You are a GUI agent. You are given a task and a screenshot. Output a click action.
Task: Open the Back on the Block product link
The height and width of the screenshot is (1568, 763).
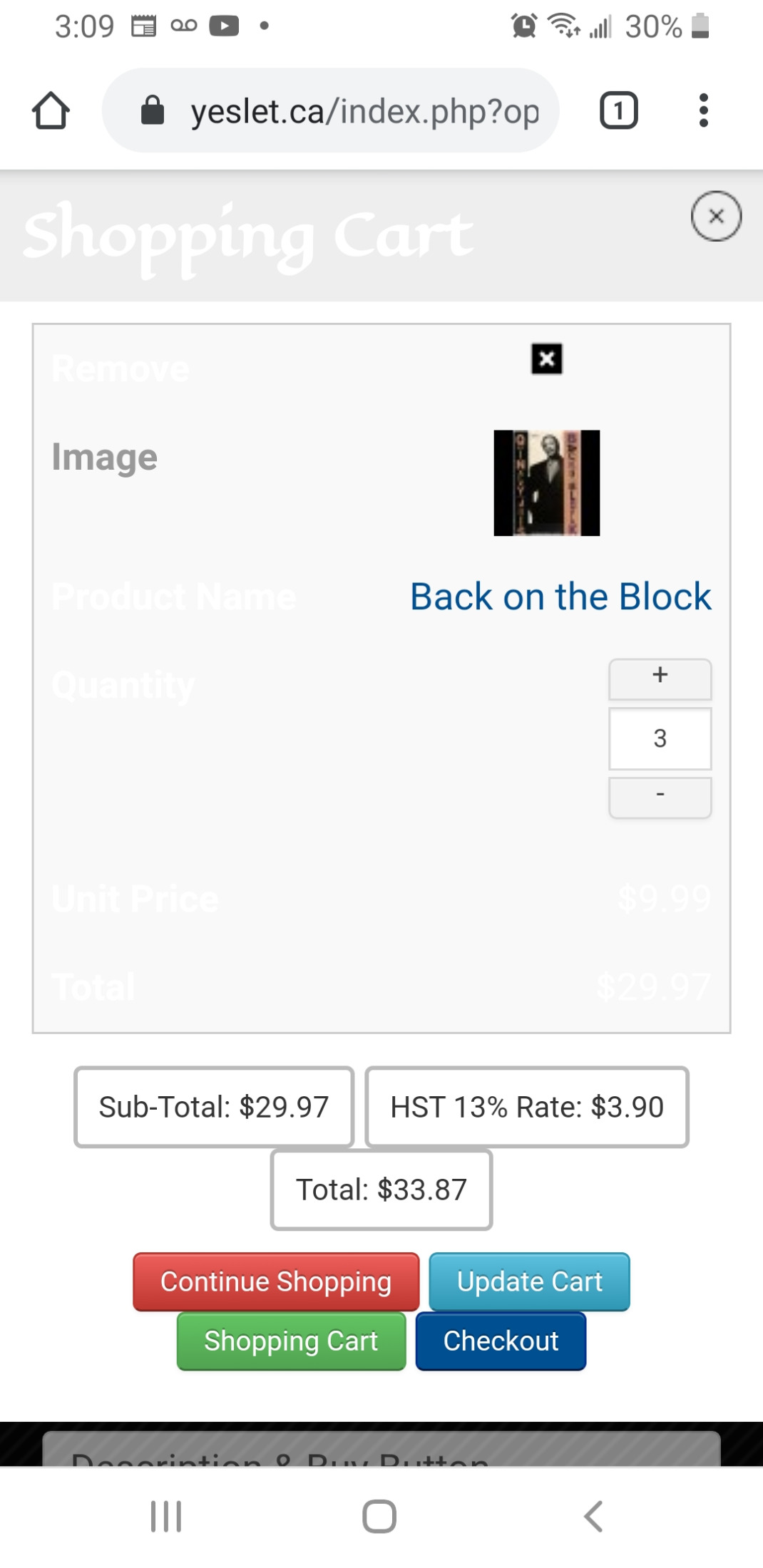click(x=560, y=597)
